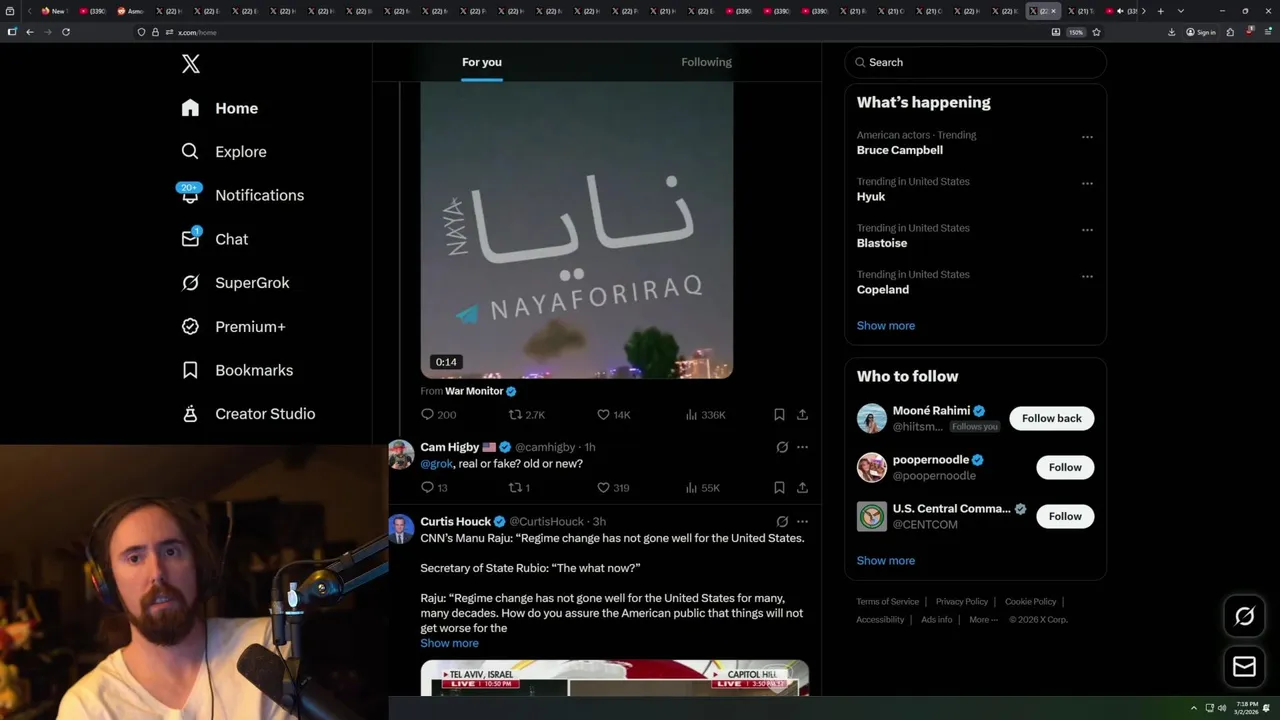This screenshot has height=720, width=1280.
Task: Open more options for Blastoise trend
Action: [1087, 230]
